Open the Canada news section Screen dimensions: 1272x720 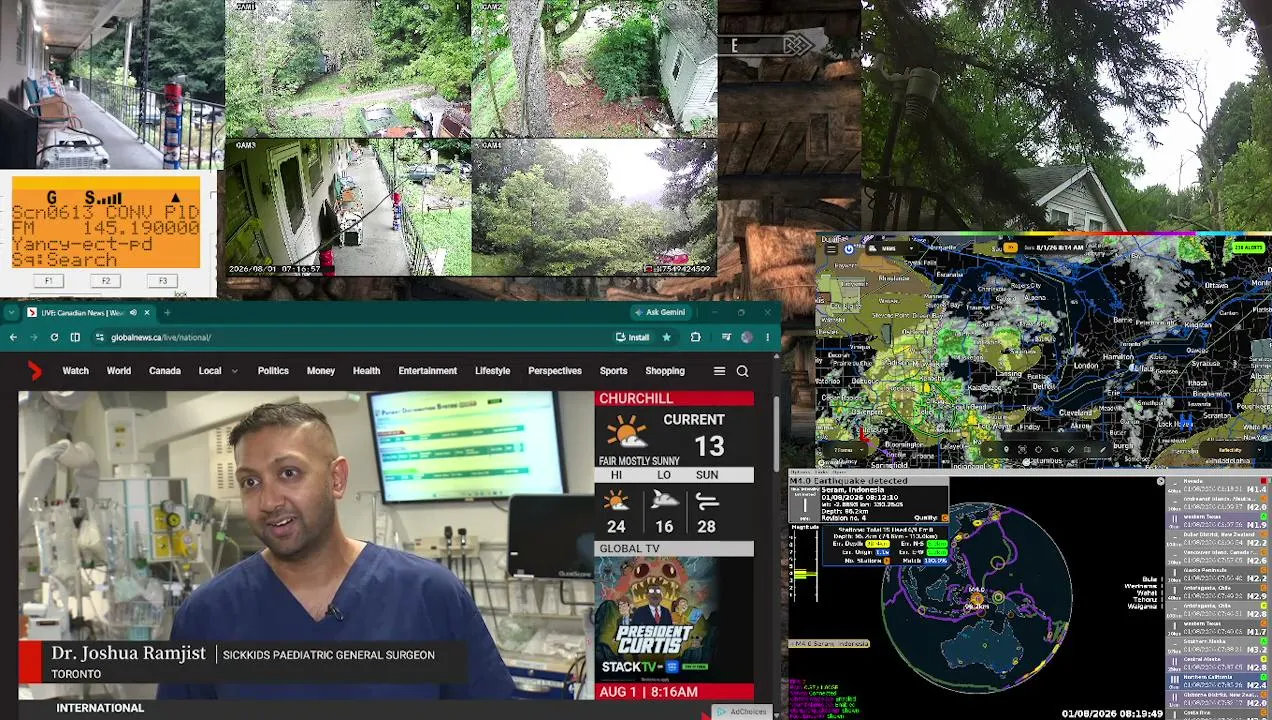coord(165,371)
